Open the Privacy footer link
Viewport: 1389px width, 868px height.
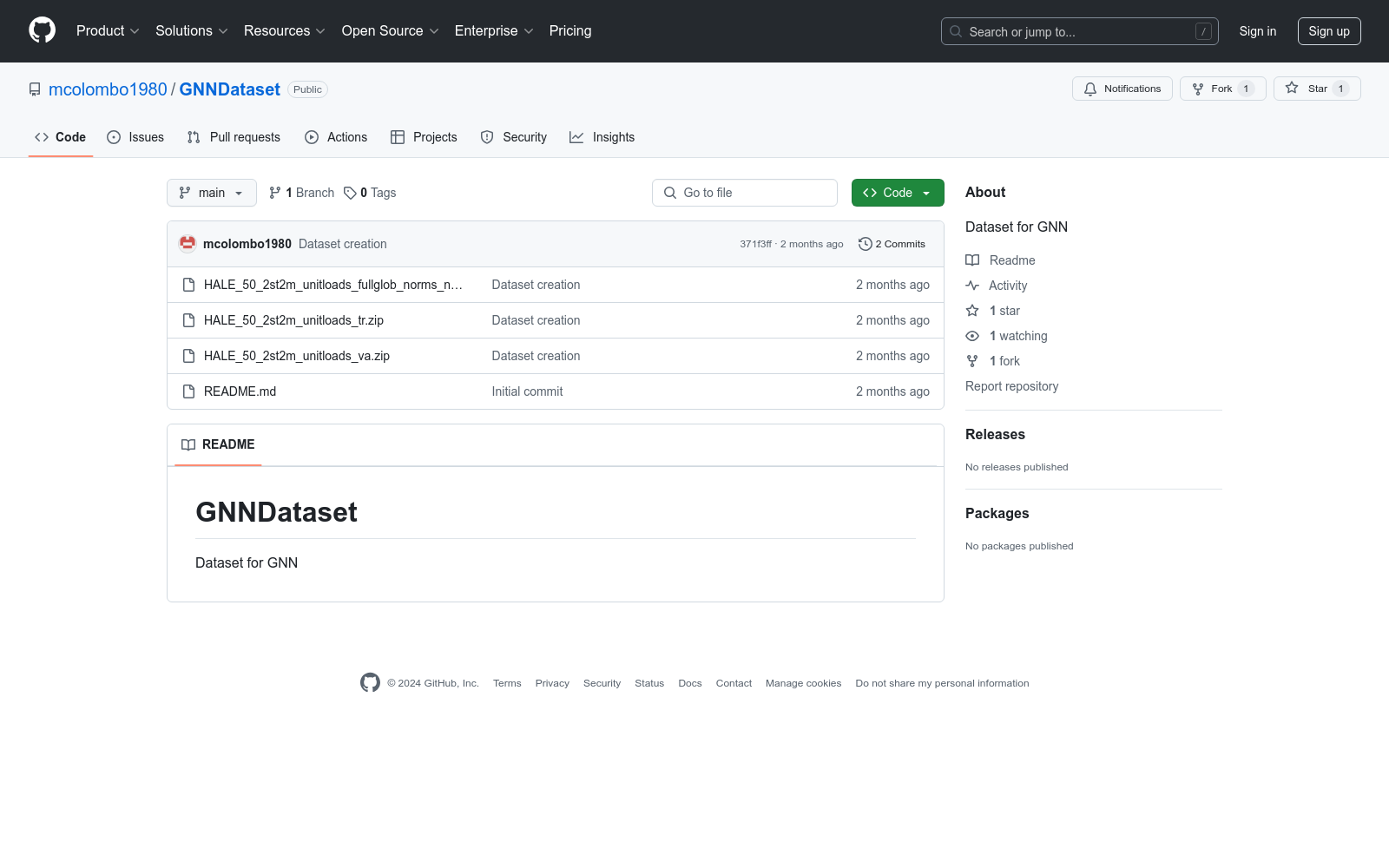(x=552, y=683)
